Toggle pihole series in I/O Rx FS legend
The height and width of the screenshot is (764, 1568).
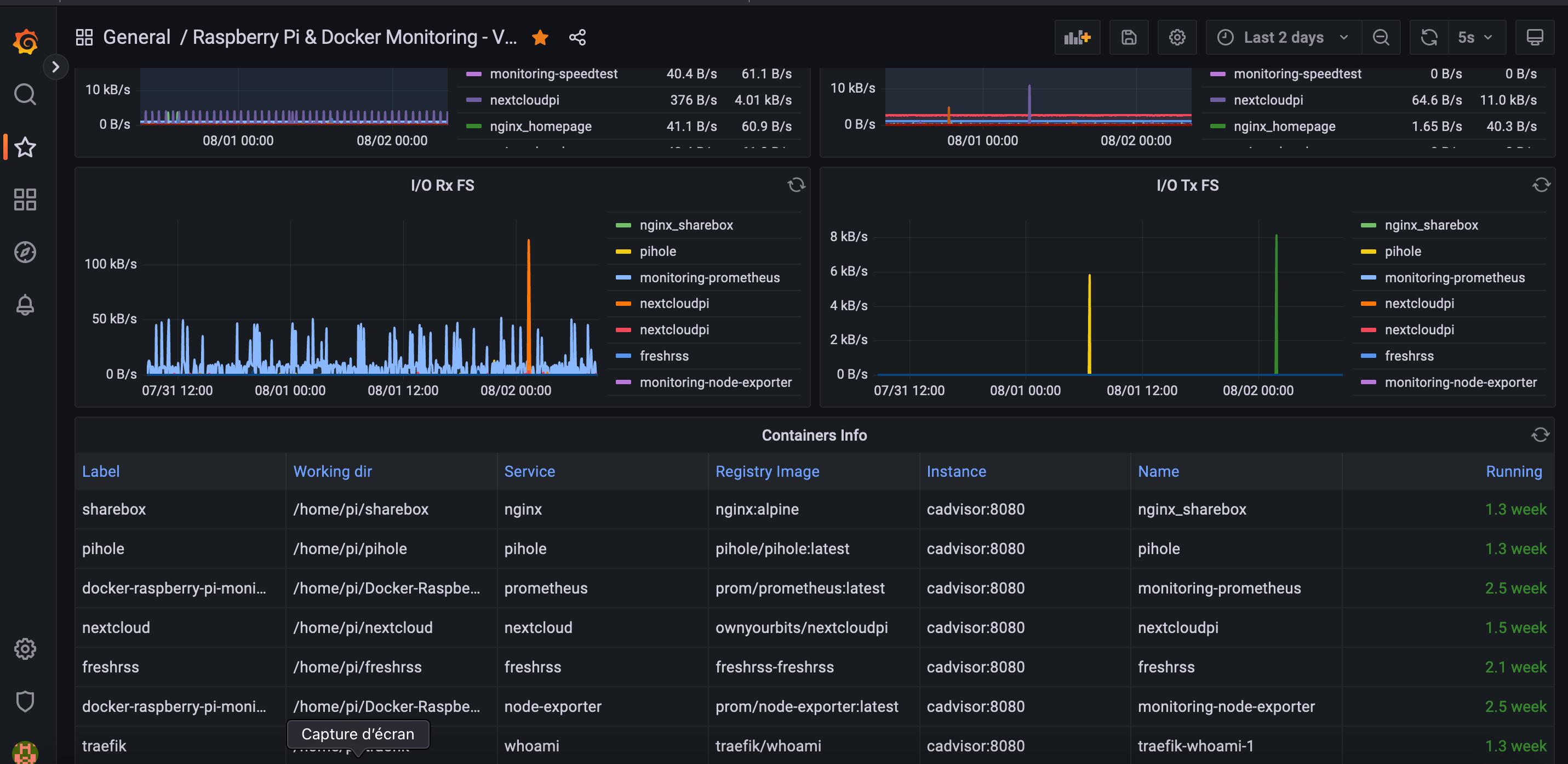pyautogui.click(x=657, y=252)
